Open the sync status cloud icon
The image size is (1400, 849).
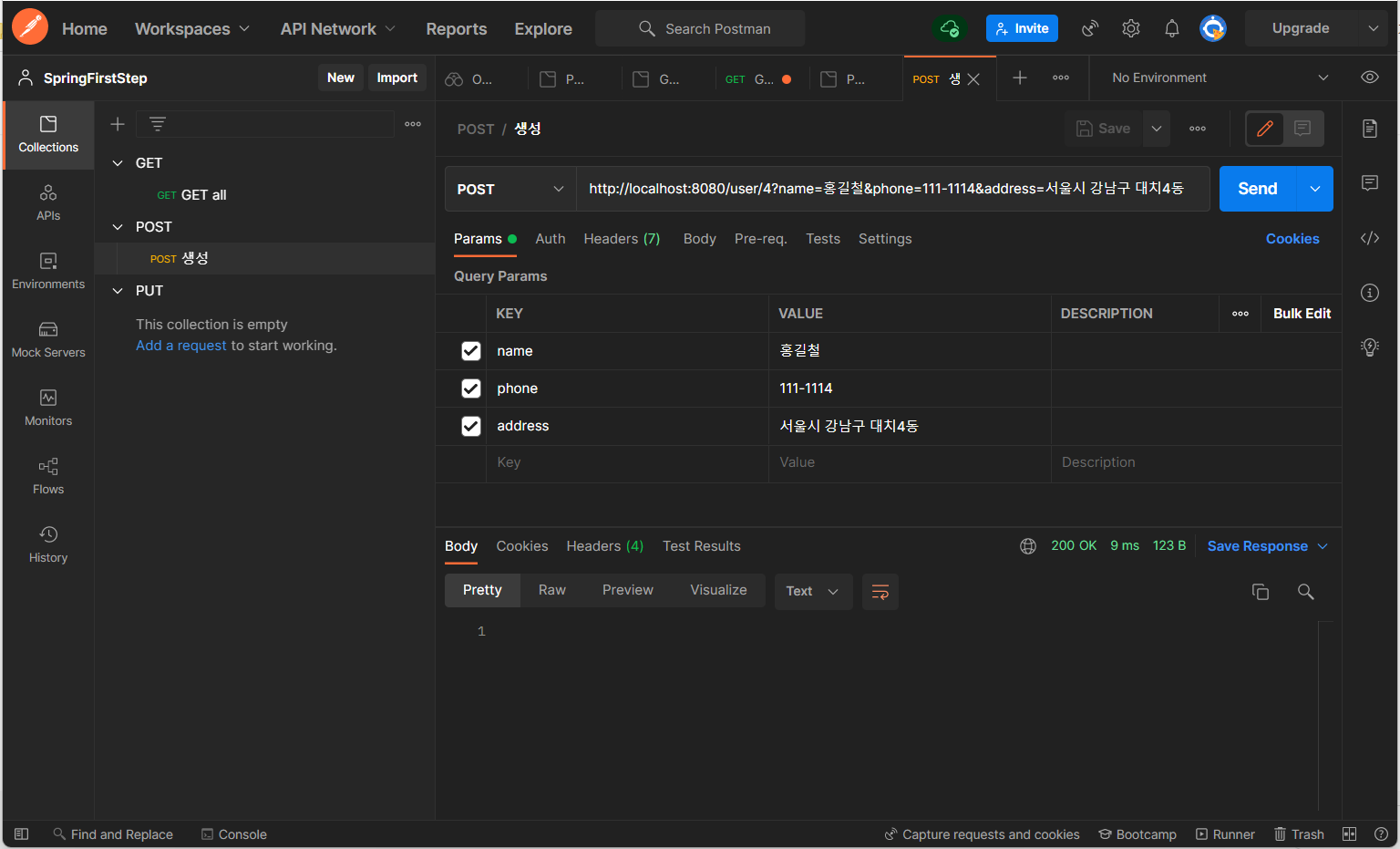click(x=949, y=28)
